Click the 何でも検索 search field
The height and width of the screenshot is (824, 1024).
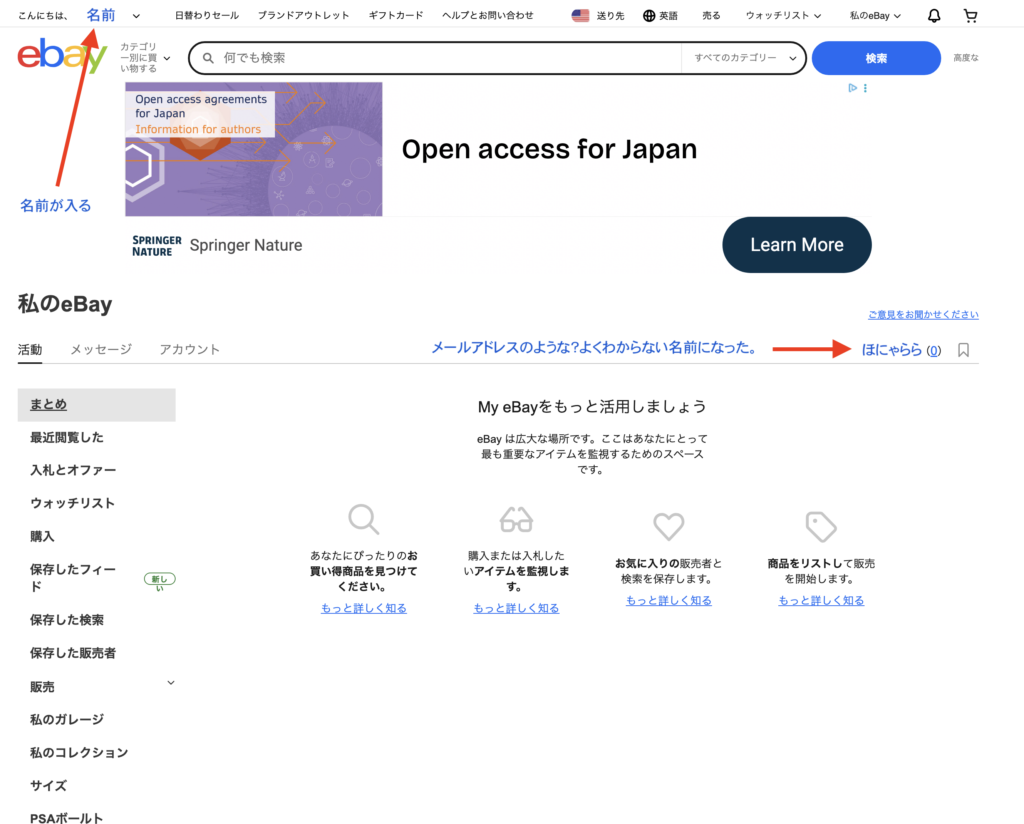coord(440,58)
